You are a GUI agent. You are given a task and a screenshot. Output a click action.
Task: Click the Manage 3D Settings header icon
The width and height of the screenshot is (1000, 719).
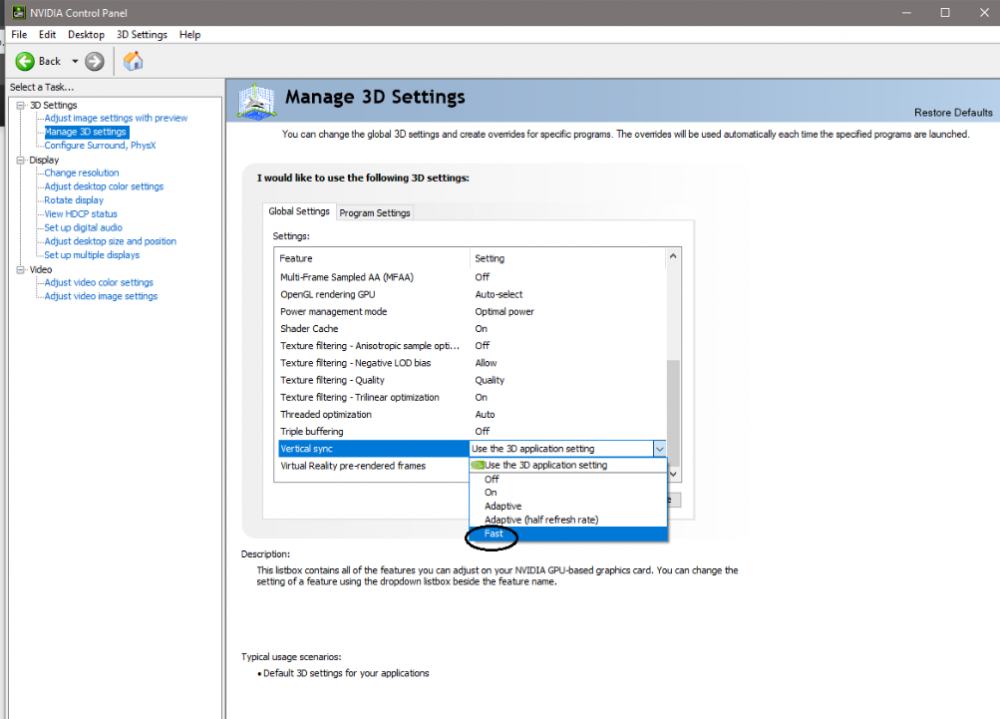click(256, 101)
